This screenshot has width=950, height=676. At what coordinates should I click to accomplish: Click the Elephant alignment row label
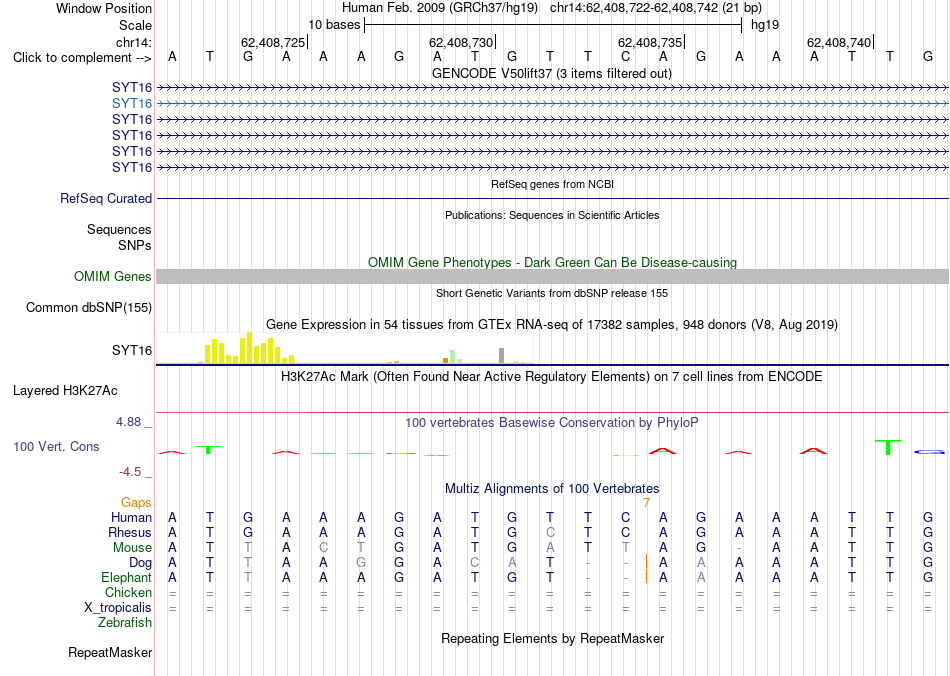(x=126, y=578)
